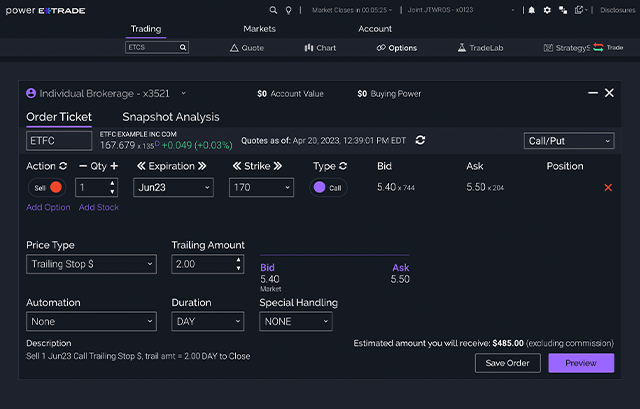This screenshot has width=640, height=409.
Task: Remove option leg with red X
Action: (608, 187)
